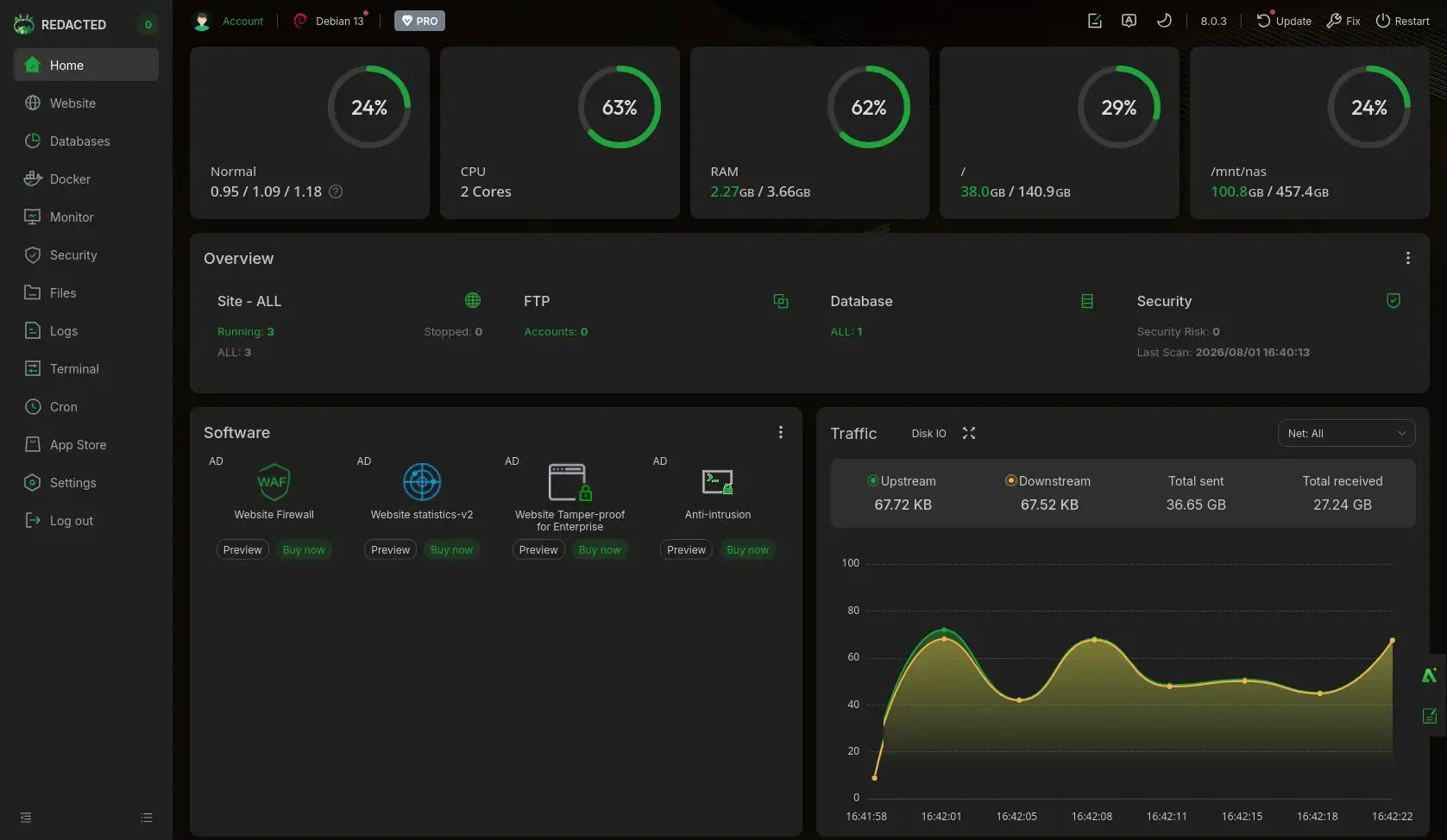Go to Databases in sidebar
The height and width of the screenshot is (840, 1447).
[85, 141]
